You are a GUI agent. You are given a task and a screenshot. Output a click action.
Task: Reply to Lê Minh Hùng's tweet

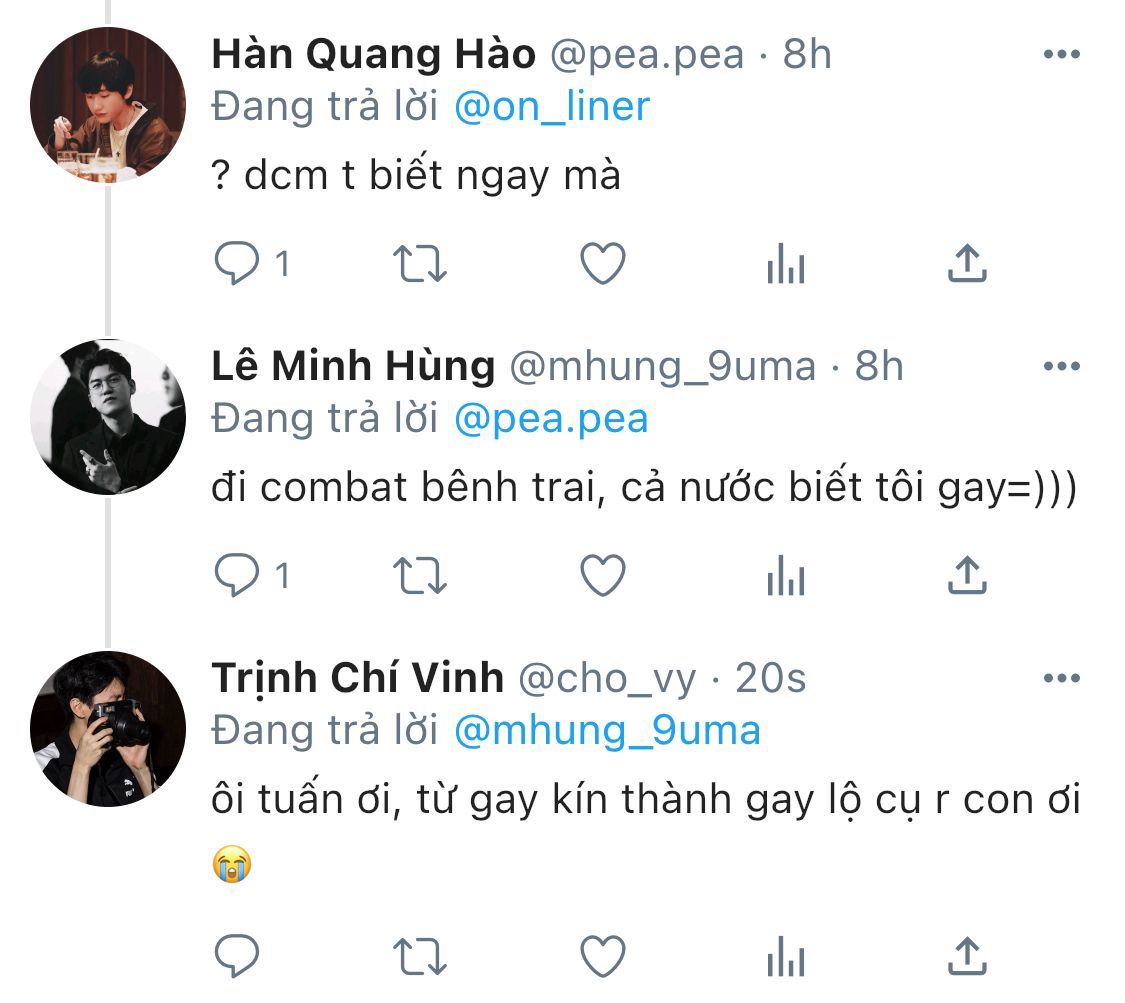coord(238,576)
